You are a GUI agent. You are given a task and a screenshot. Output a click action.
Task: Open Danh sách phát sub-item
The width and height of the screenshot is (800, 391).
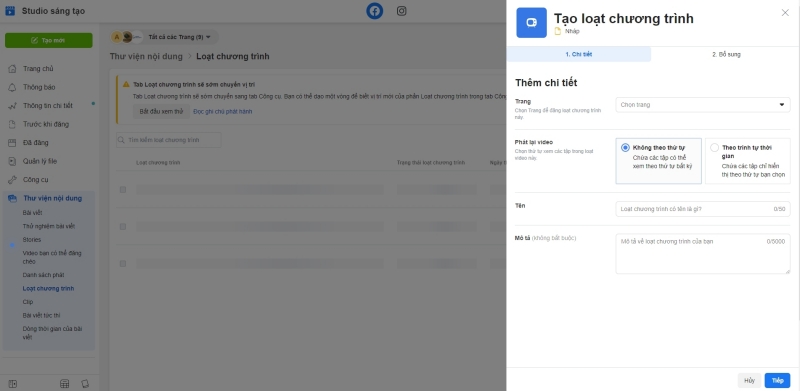[43, 275]
